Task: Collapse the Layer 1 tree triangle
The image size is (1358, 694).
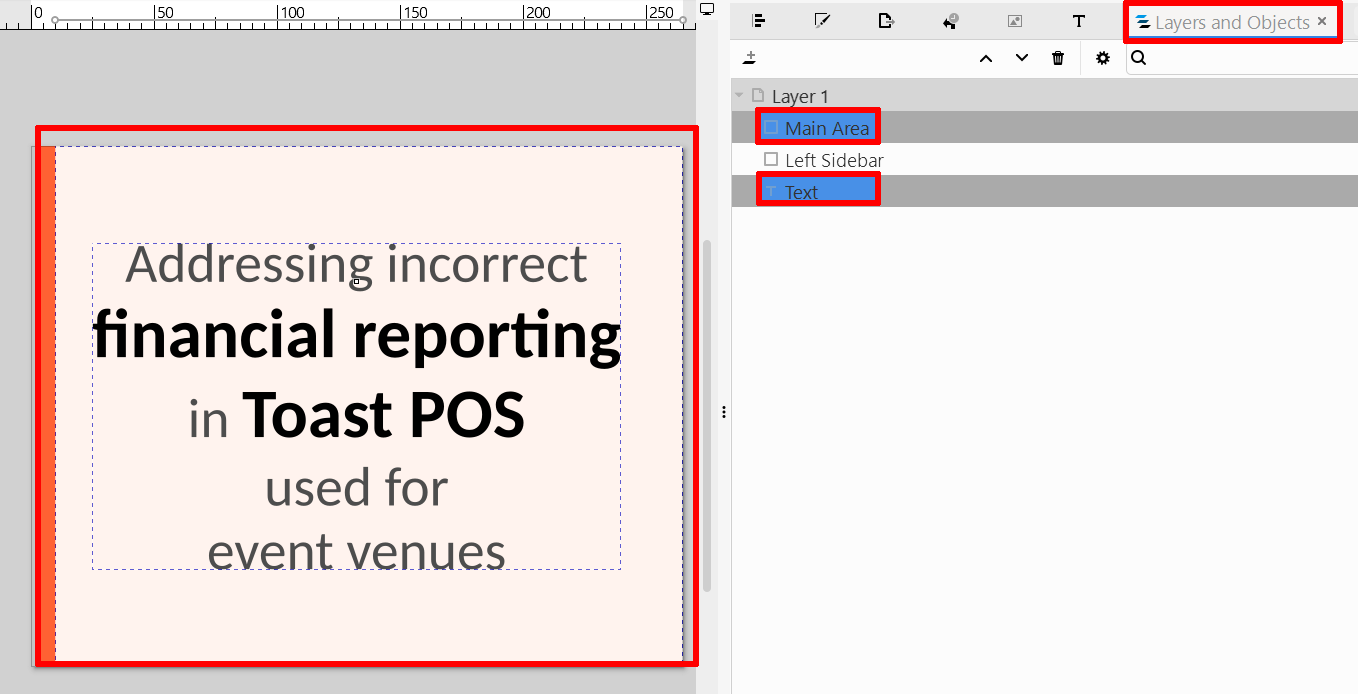Action: (739, 96)
